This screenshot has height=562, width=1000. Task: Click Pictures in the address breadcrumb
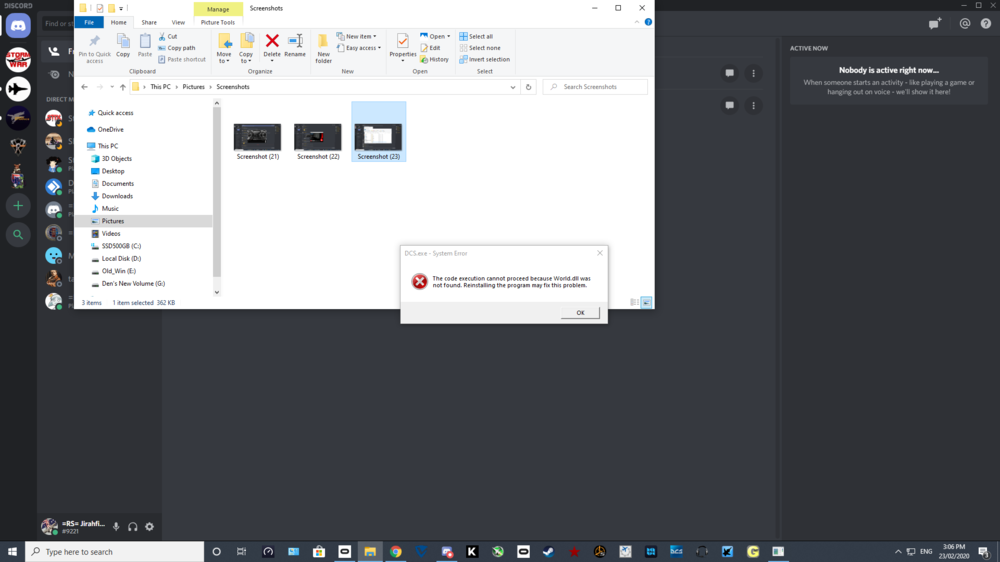193,87
